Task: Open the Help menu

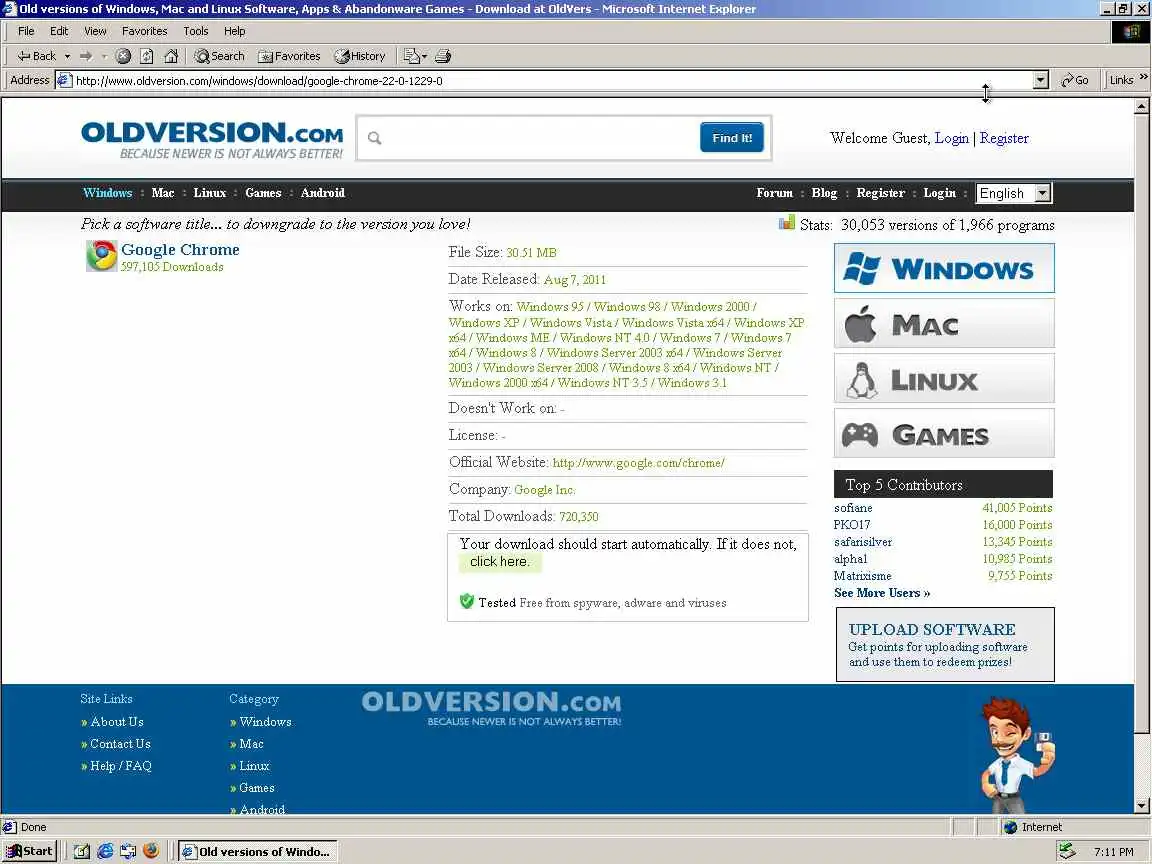Action: pos(234,31)
